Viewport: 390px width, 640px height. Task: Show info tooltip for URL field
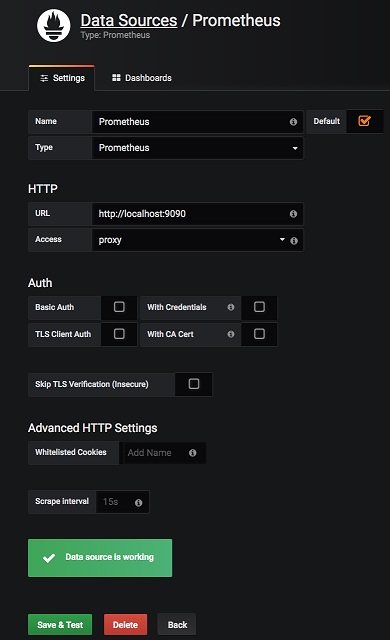point(293,214)
